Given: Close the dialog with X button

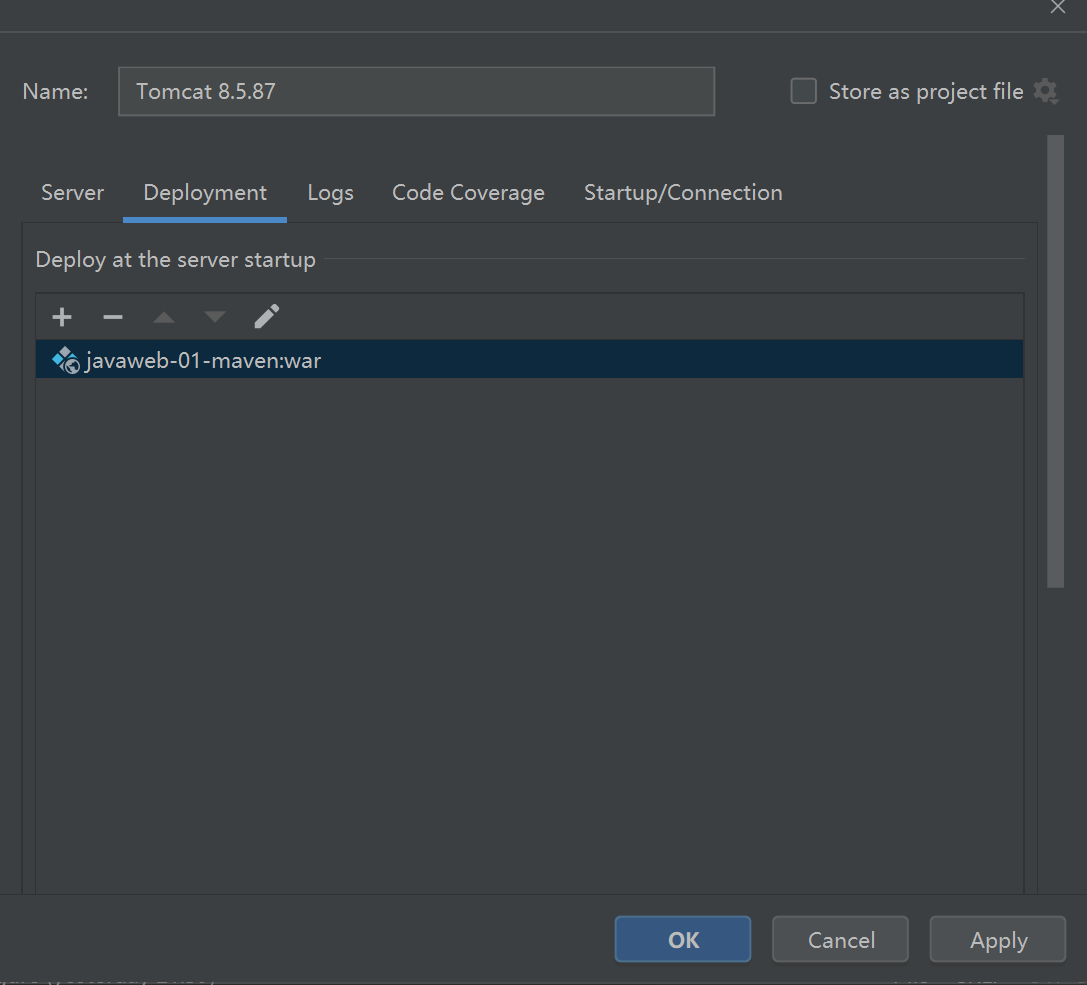Looking at the screenshot, I should [1058, 7].
